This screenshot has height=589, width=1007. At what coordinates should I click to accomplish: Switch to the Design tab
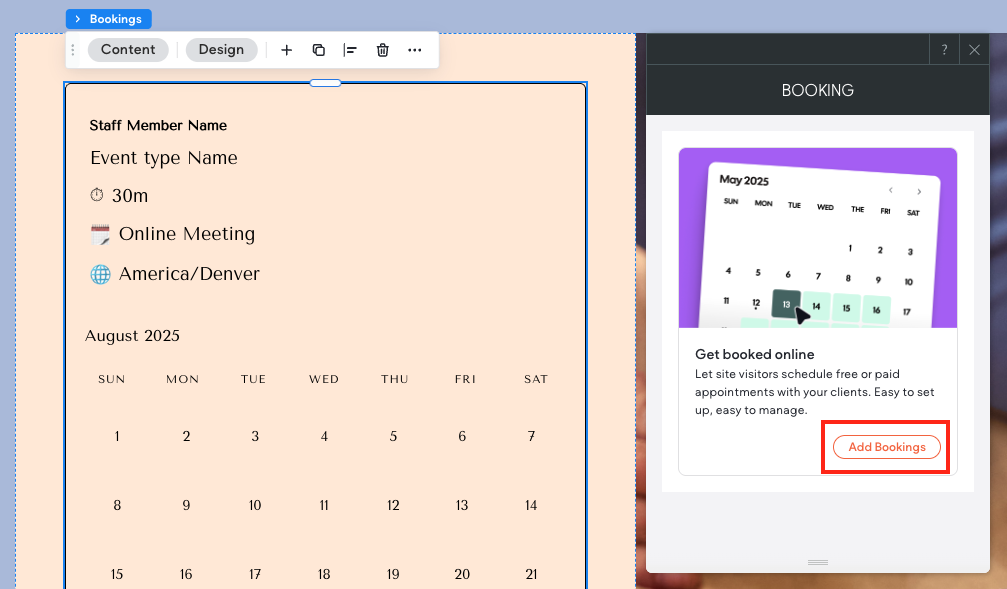click(221, 49)
